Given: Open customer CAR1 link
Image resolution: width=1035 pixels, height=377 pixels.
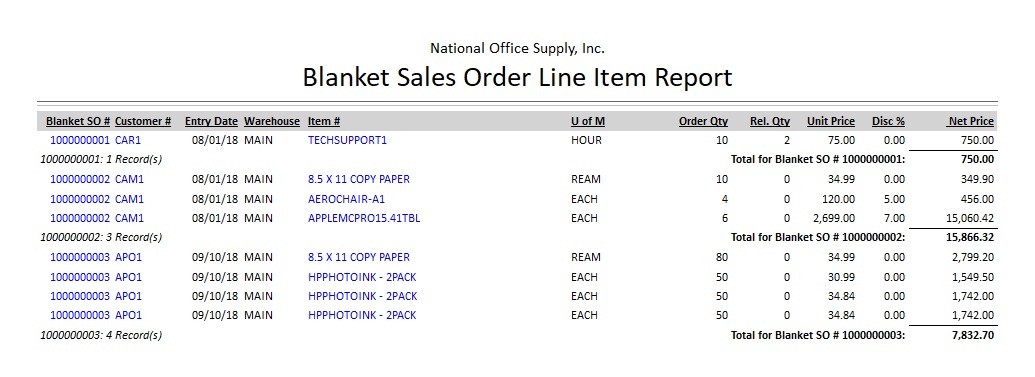Looking at the screenshot, I should (x=128, y=141).
